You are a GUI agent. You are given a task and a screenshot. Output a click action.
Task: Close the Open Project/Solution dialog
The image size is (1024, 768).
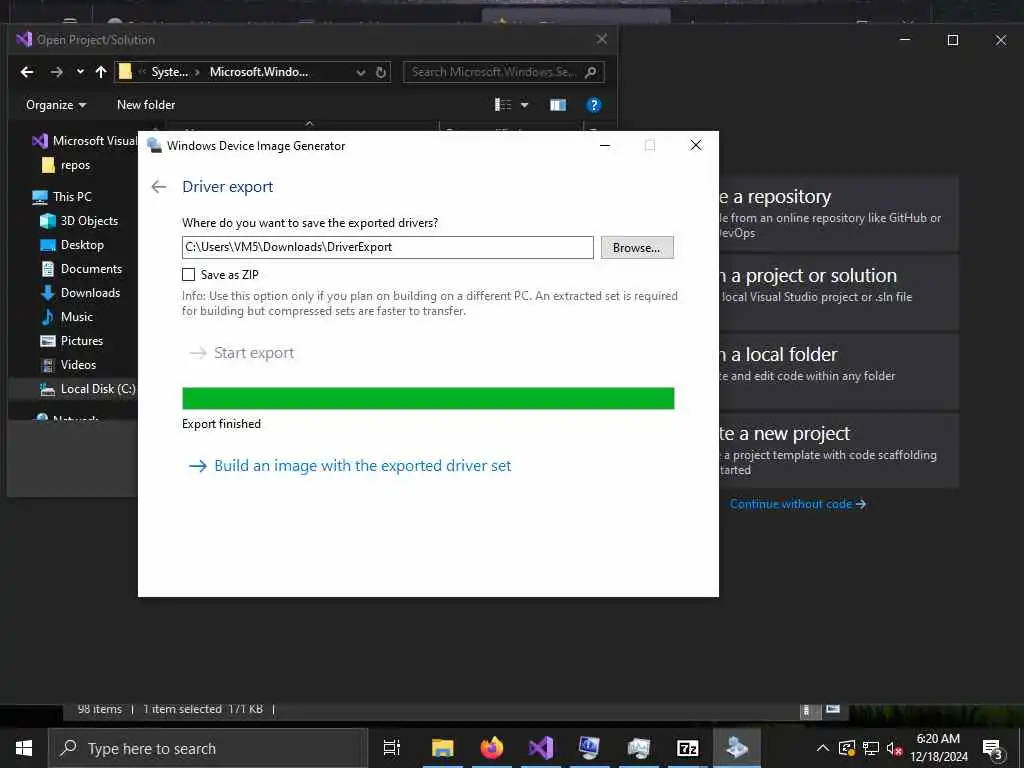point(601,40)
